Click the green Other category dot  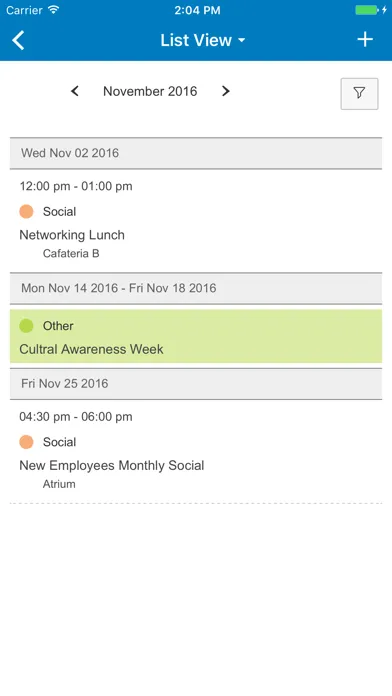[26, 326]
